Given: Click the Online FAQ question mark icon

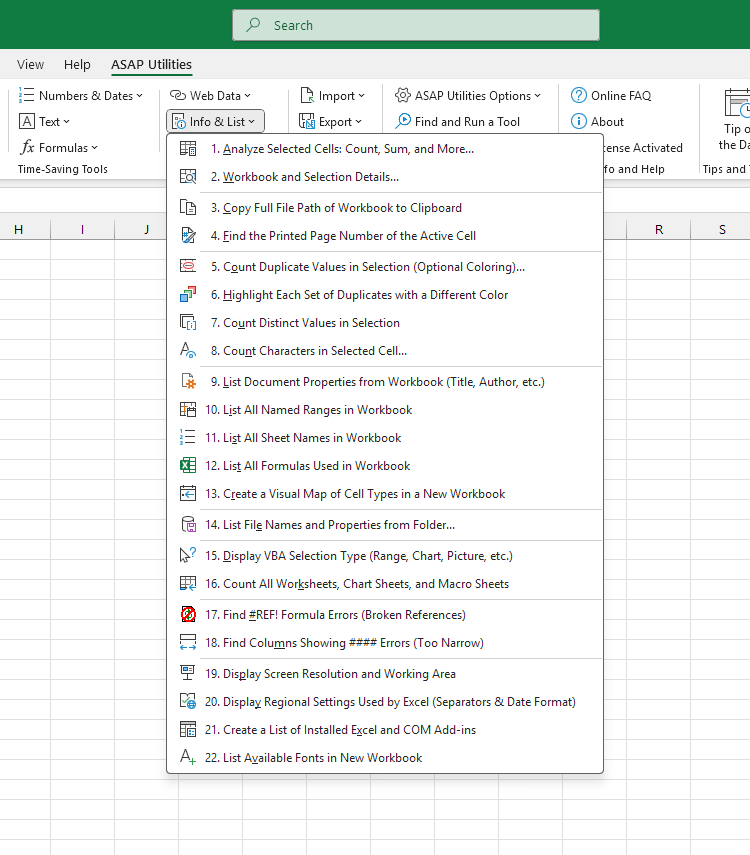Looking at the screenshot, I should (x=579, y=96).
